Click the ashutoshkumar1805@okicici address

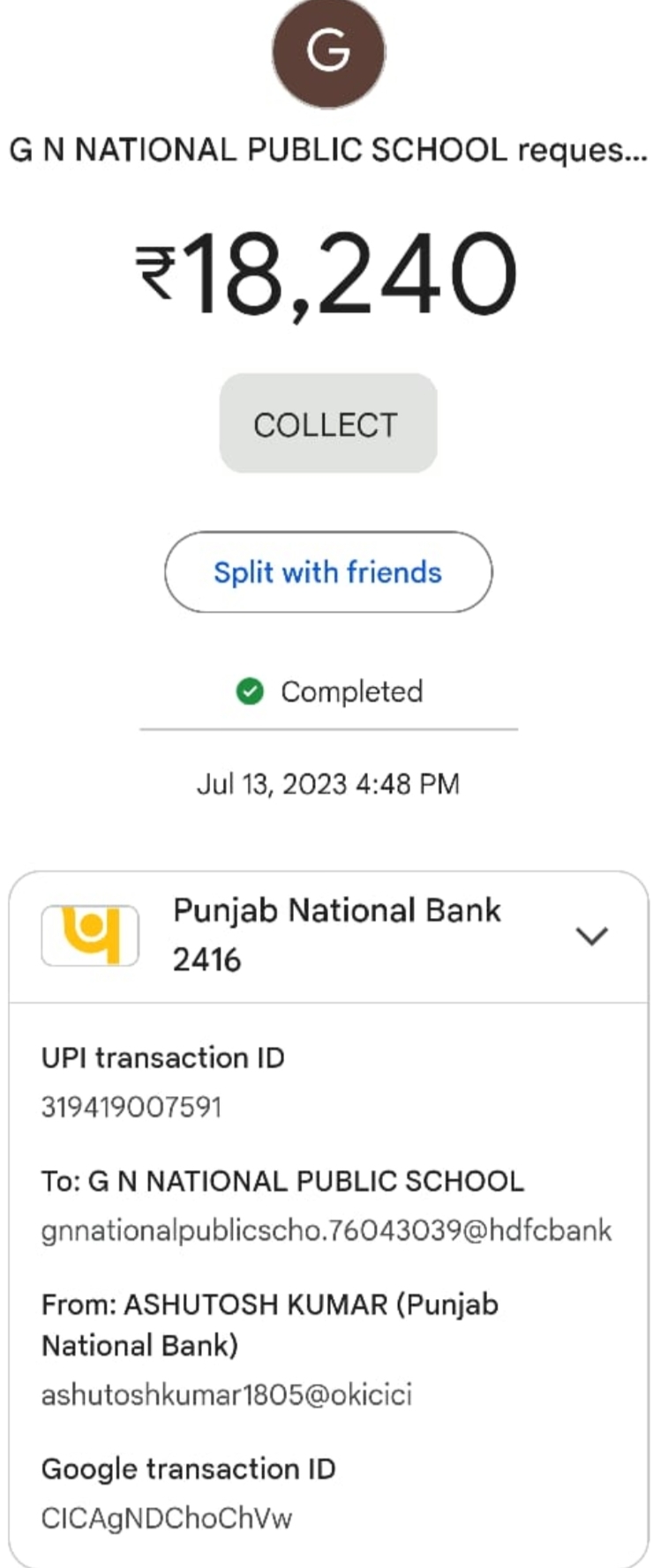[227, 1394]
